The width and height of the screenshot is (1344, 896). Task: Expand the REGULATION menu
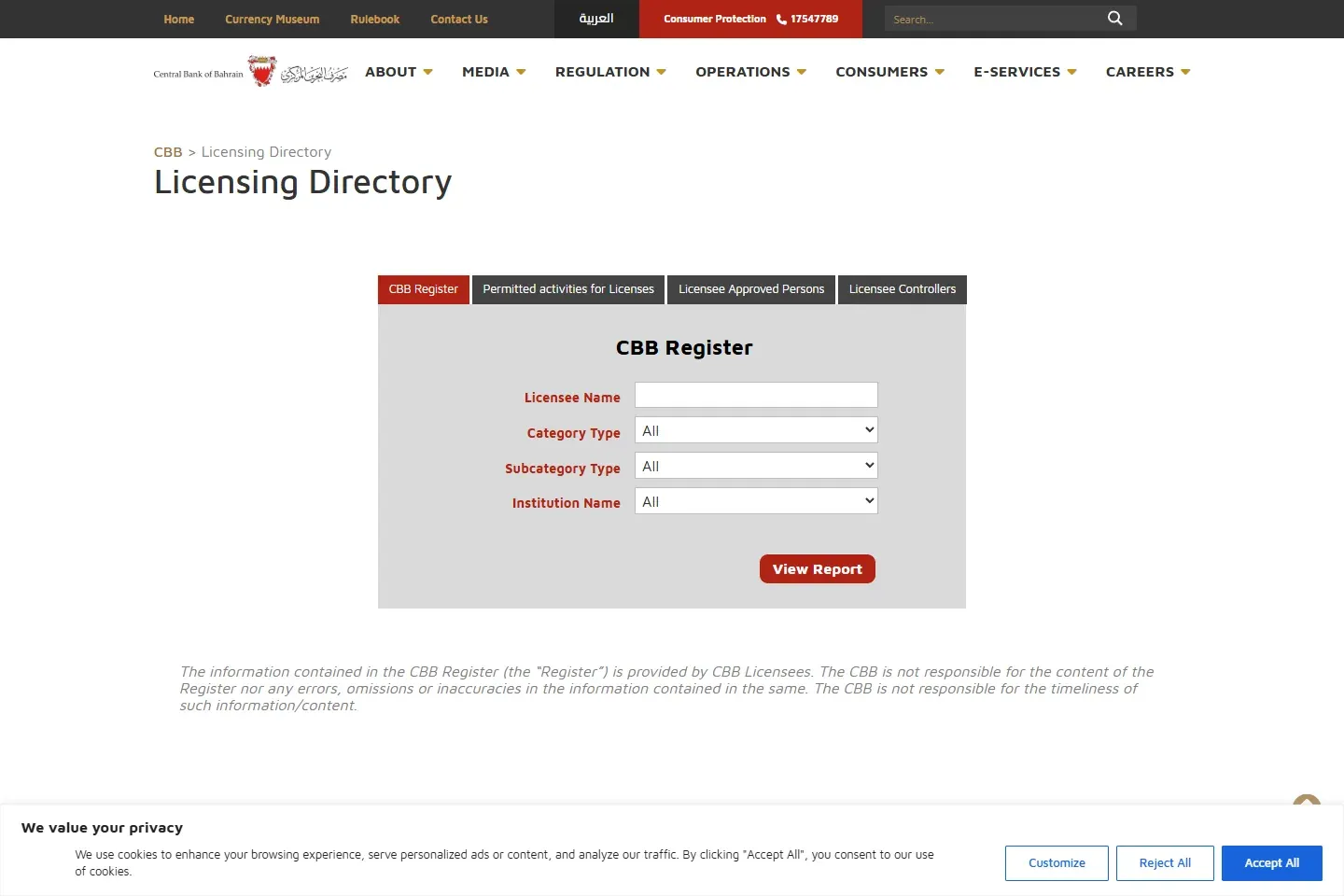[610, 72]
